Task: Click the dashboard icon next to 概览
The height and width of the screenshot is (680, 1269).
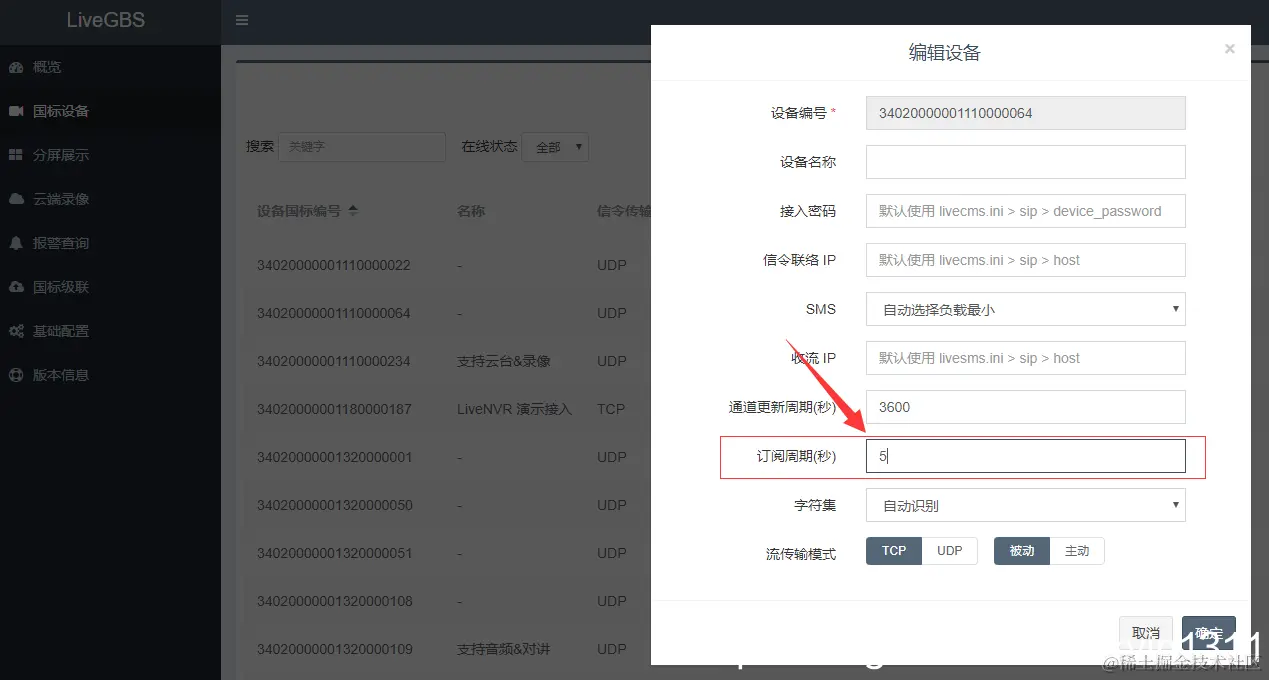Action: tap(16, 67)
